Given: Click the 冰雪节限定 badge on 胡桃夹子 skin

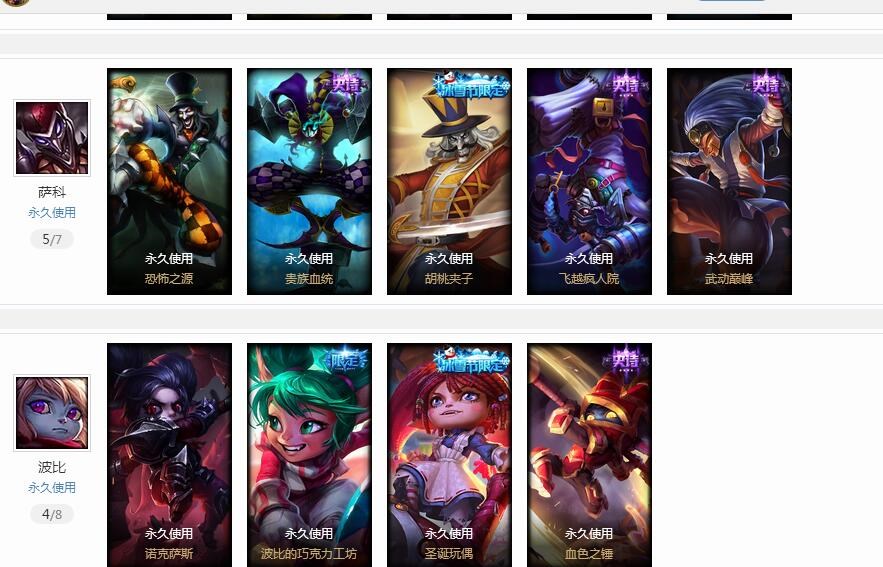Looking at the screenshot, I should coord(471,86).
